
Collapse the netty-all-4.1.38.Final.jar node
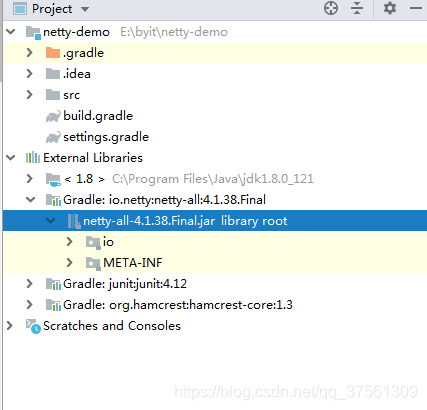[x=51, y=221]
